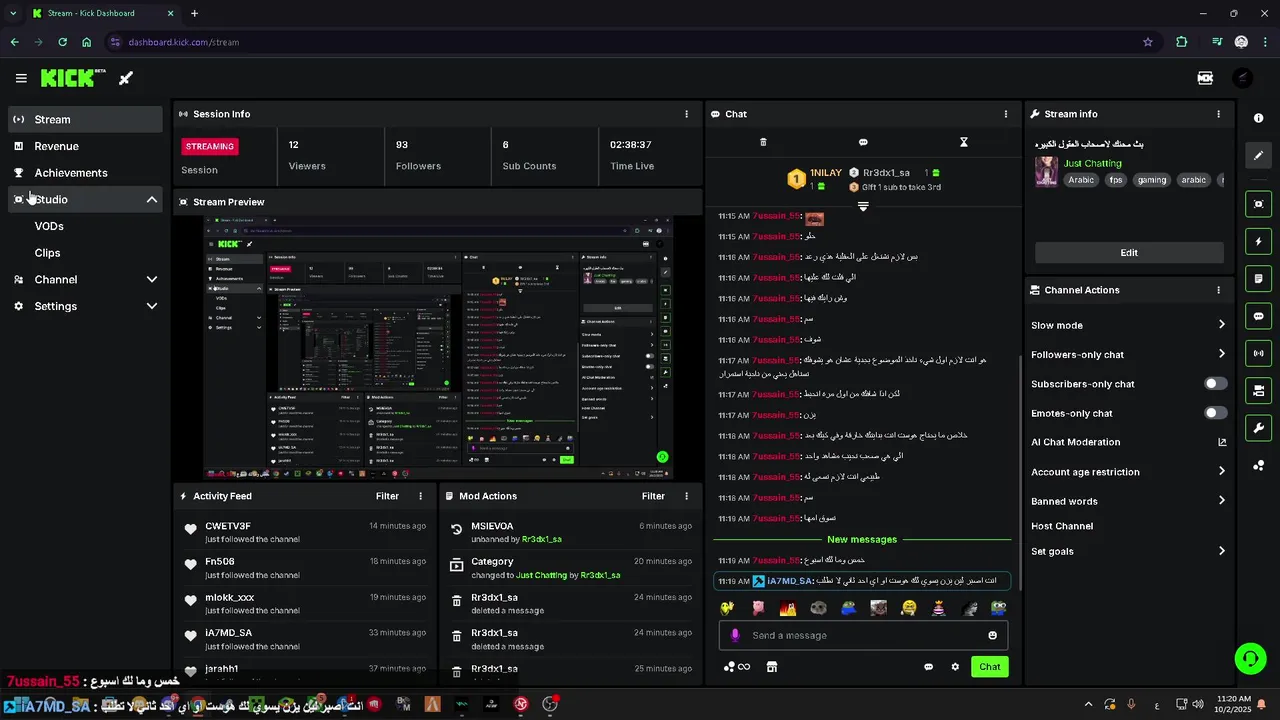Open Achievements in the sidebar
The image size is (1280, 720).
[85, 173]
